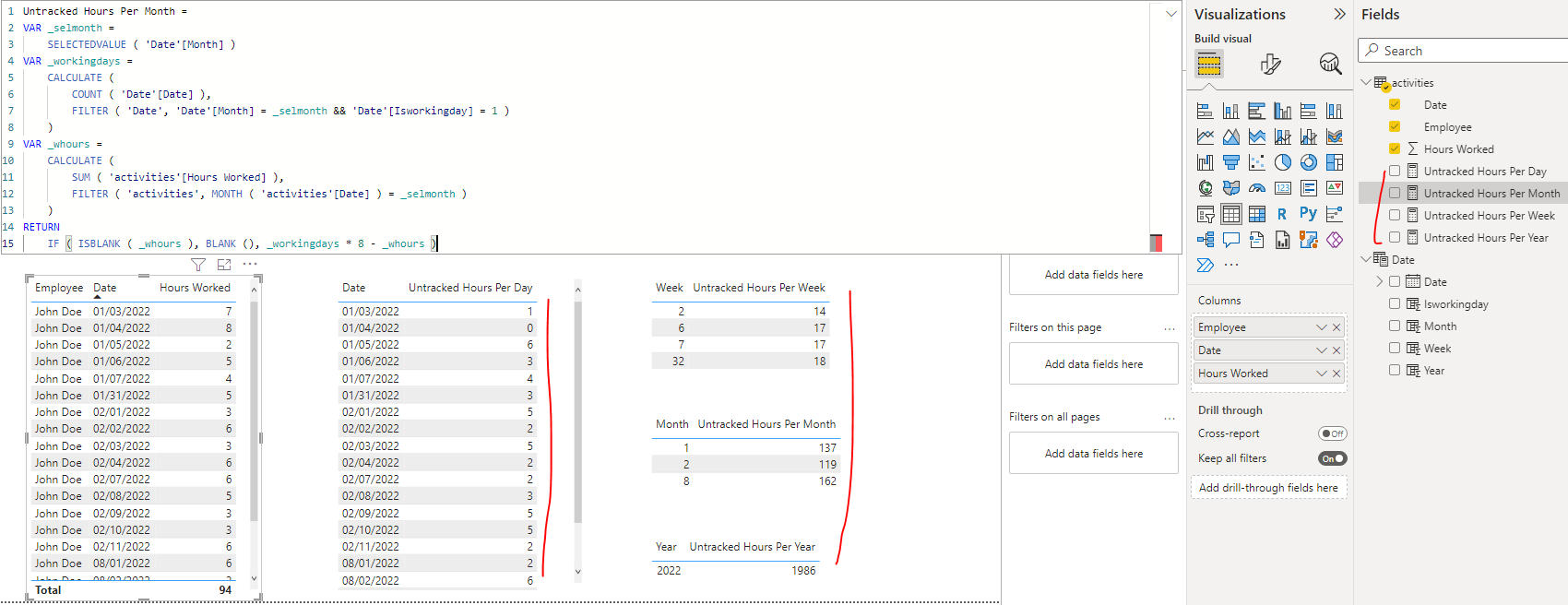Choose the Gauge visual
The height and width of the screenshot is (605, 1568).
pyautogui.click(x=1256, y=188)
